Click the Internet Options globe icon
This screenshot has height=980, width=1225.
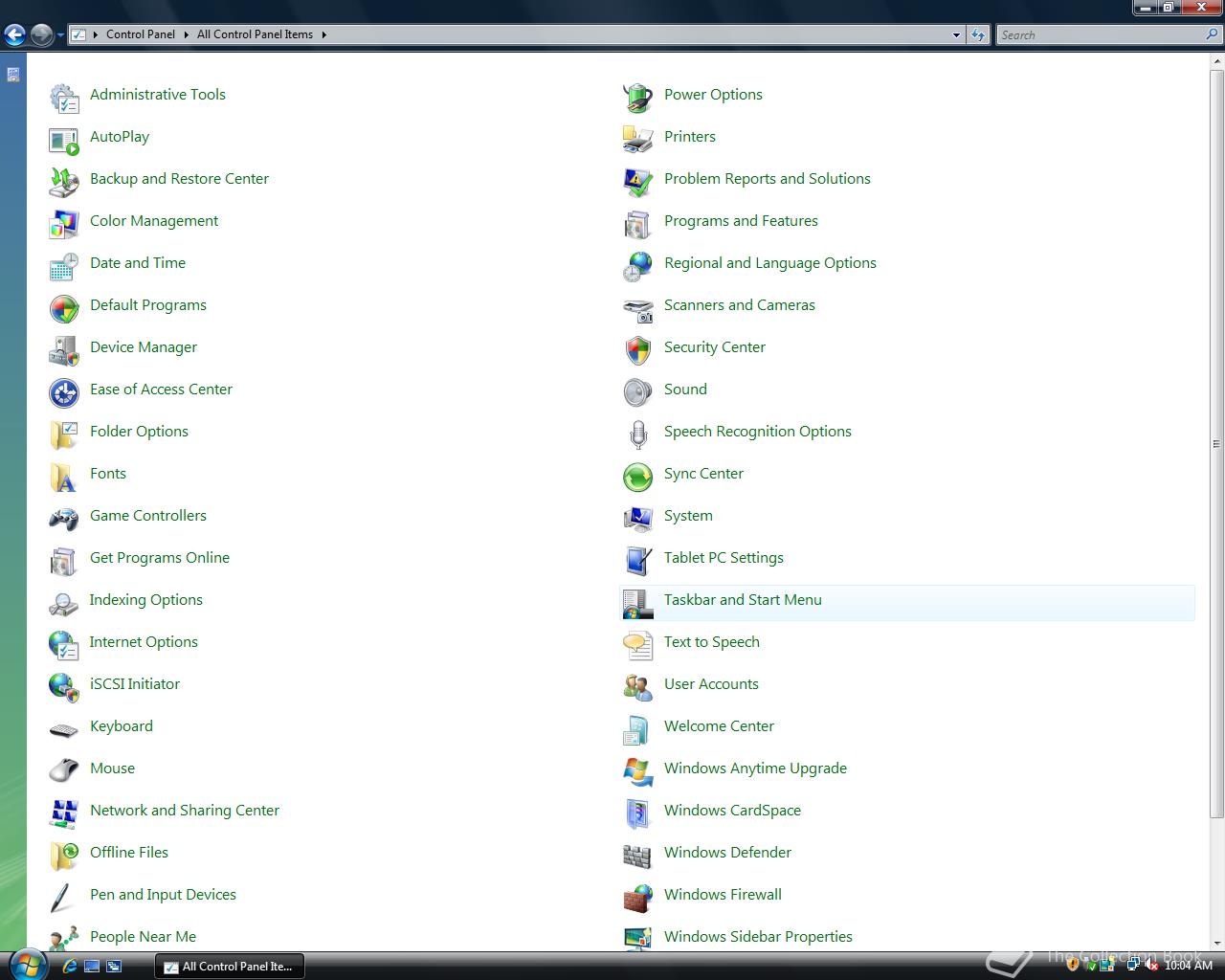pos(64,643)
